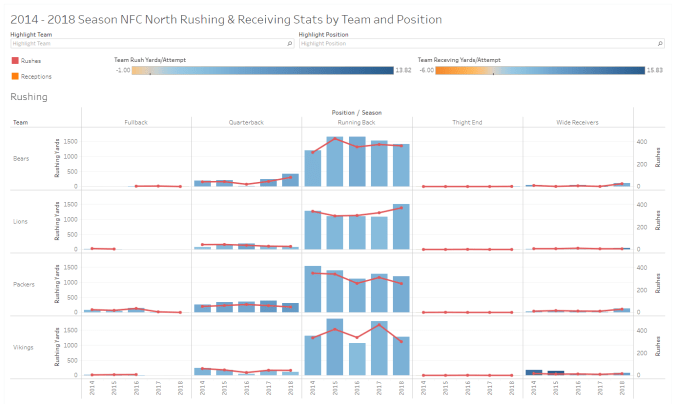Click the Lions Running Back 2018 bar
Image resolution: width=676 pixels, height=404 pixels.
(401, 227)
